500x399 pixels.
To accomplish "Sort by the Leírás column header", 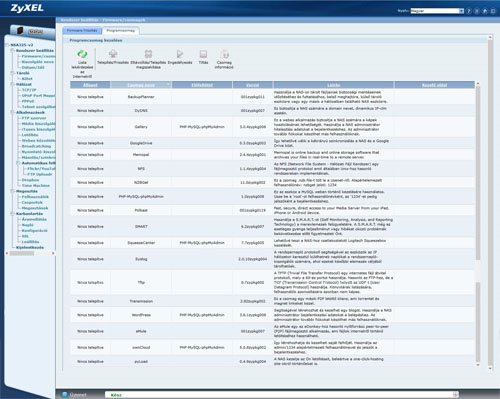I will click(334, 85).
